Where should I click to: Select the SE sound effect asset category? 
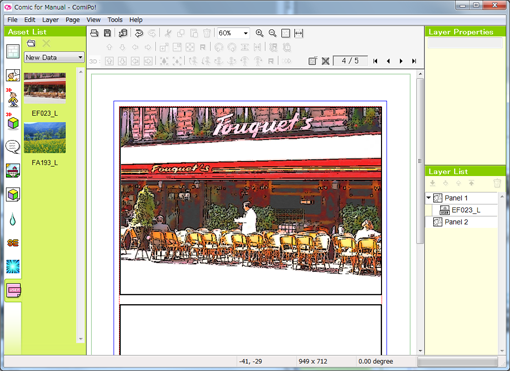[x=13, y=243]
